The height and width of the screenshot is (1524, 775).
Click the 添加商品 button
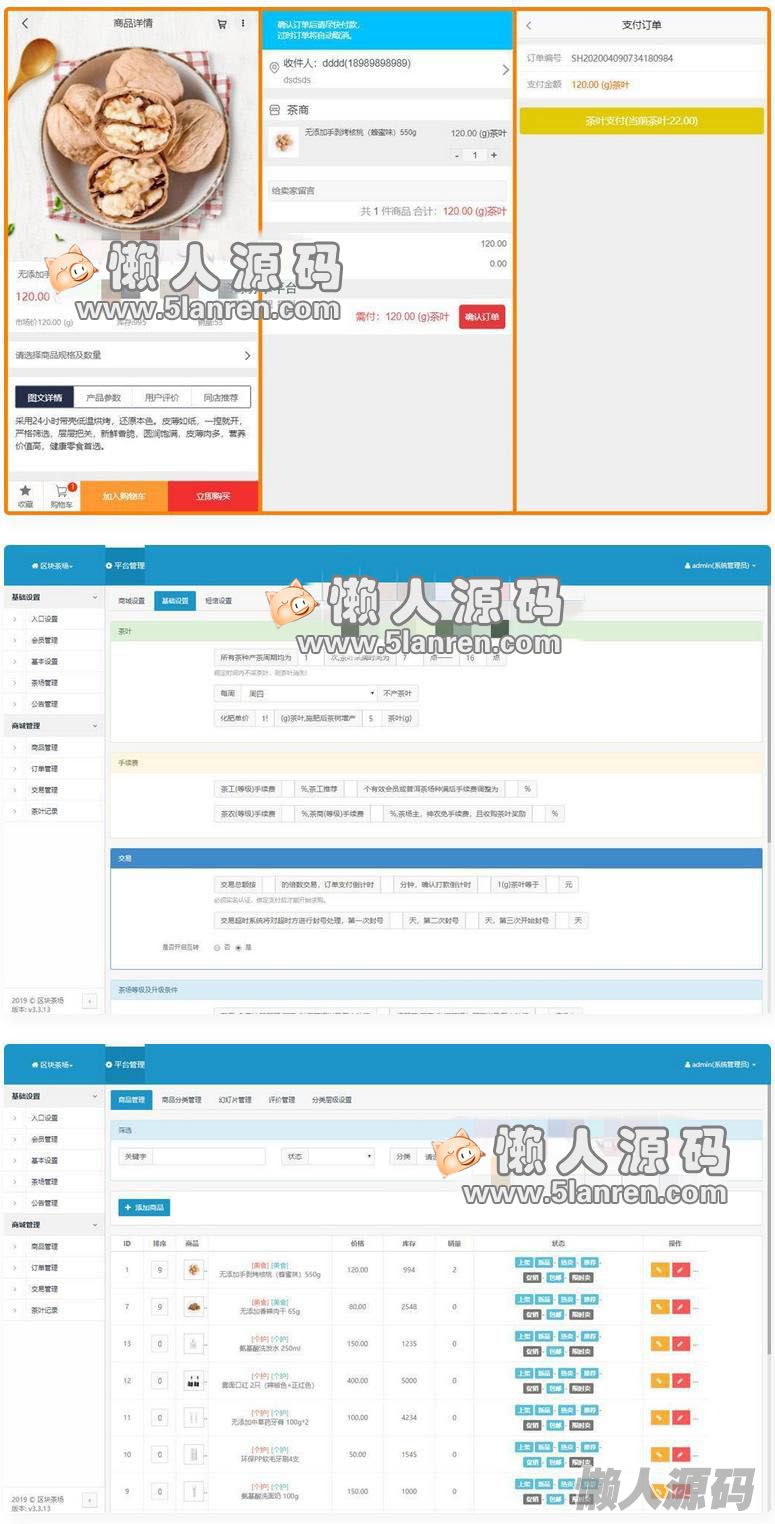pos(144,1208)
